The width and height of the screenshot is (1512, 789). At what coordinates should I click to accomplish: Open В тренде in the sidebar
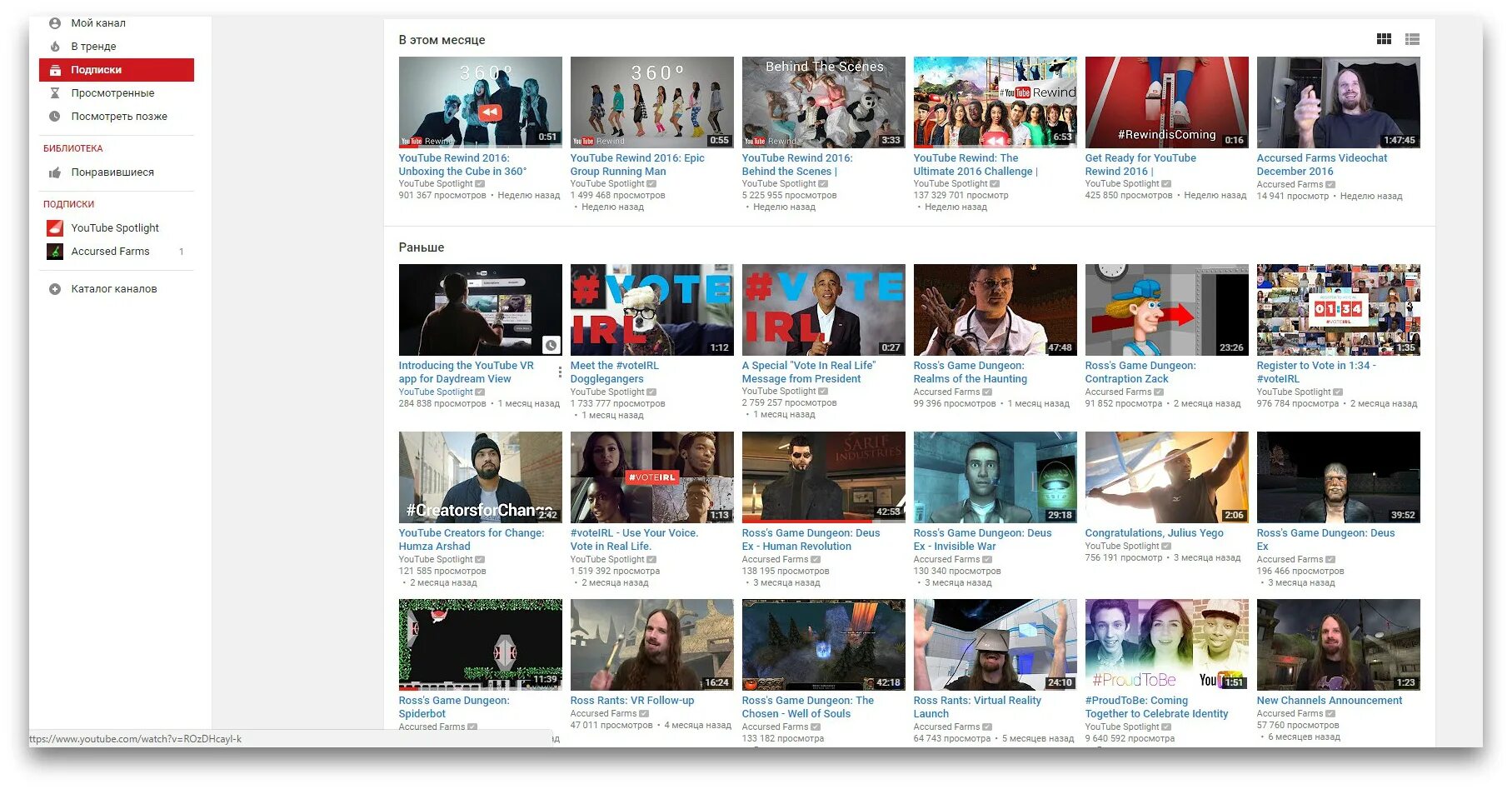pos(93,47)
